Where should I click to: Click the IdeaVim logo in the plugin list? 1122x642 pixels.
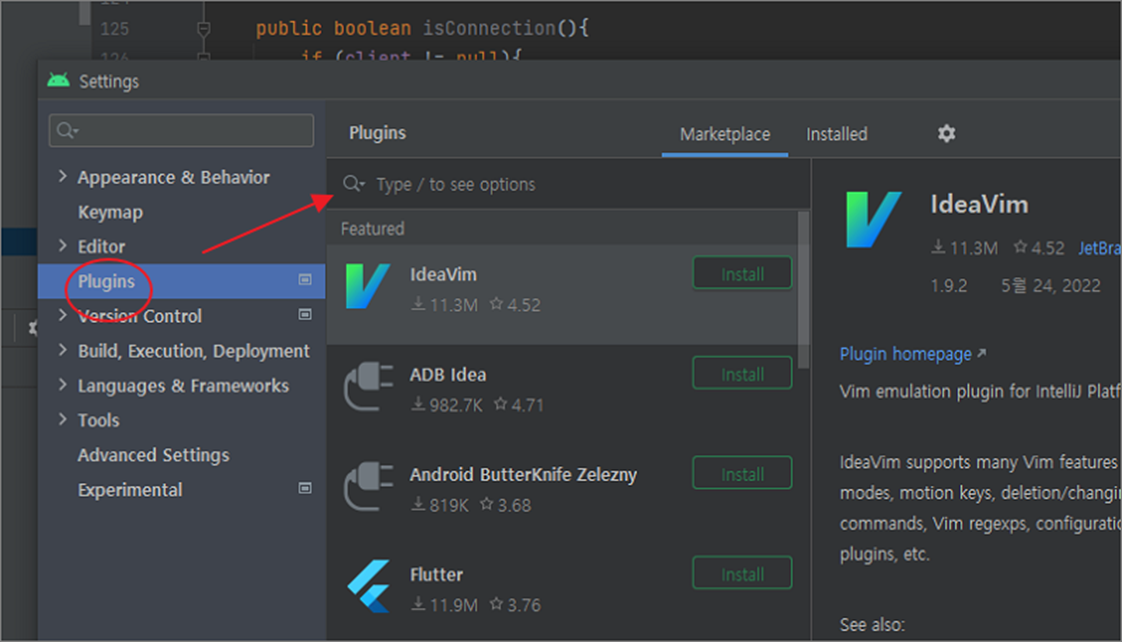367,286
